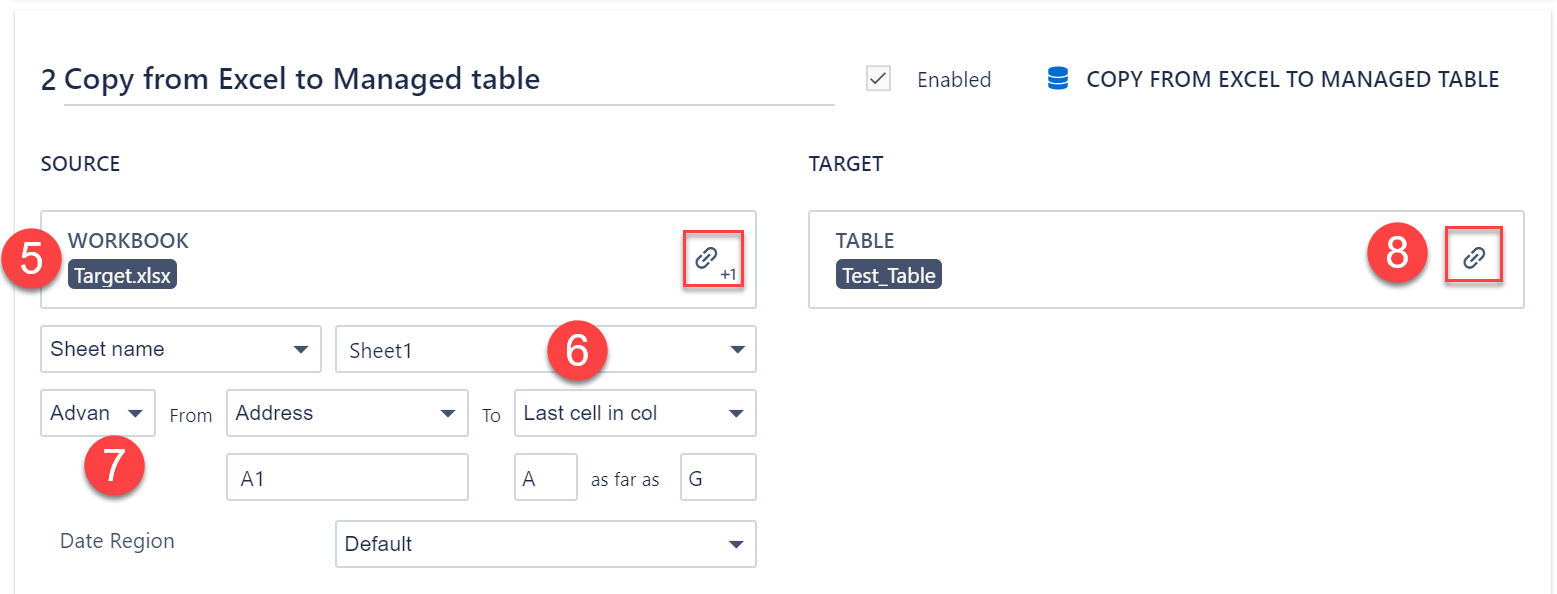Click inside the A1 address field
This screenshot has width=1557, height=594.
tap(347, 477)
